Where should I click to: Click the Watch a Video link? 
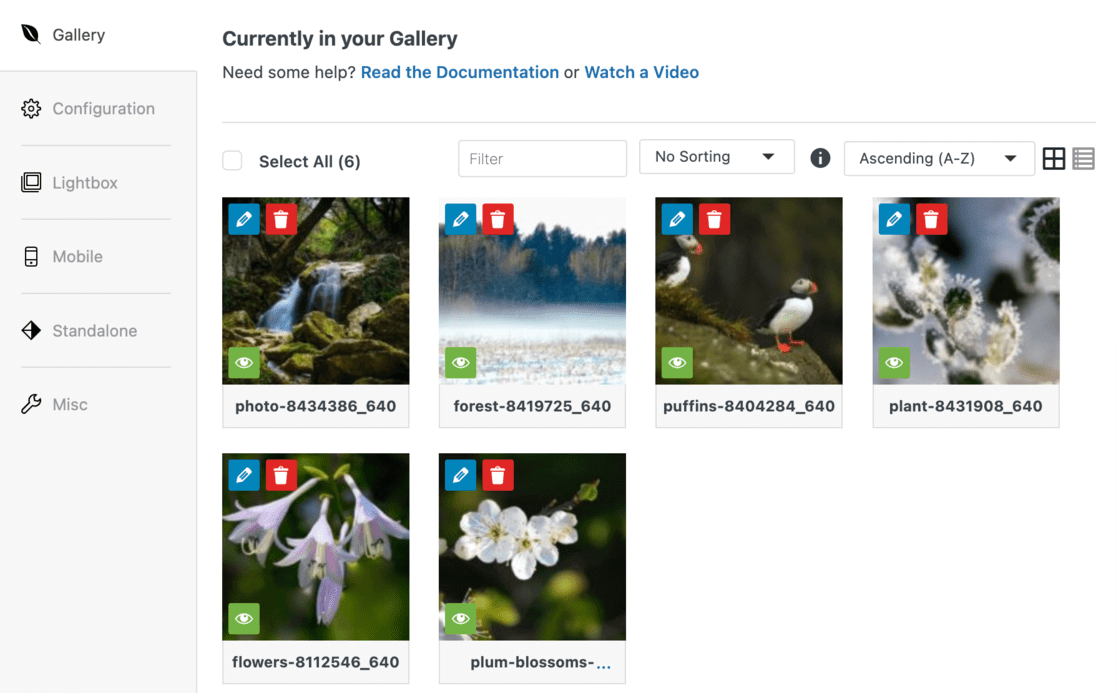tap(641, 72)
